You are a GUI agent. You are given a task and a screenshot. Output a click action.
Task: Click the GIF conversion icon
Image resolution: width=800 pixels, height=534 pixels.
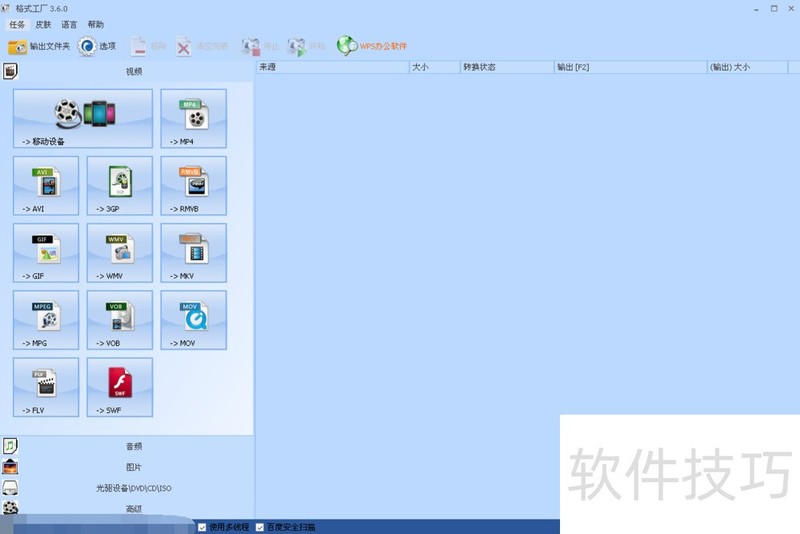click(46, 252)
